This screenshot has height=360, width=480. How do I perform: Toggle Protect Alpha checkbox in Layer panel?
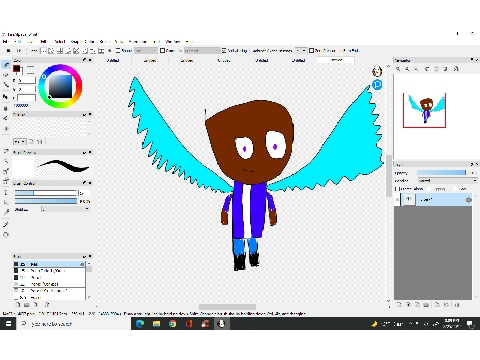click(x=396, y=189)
